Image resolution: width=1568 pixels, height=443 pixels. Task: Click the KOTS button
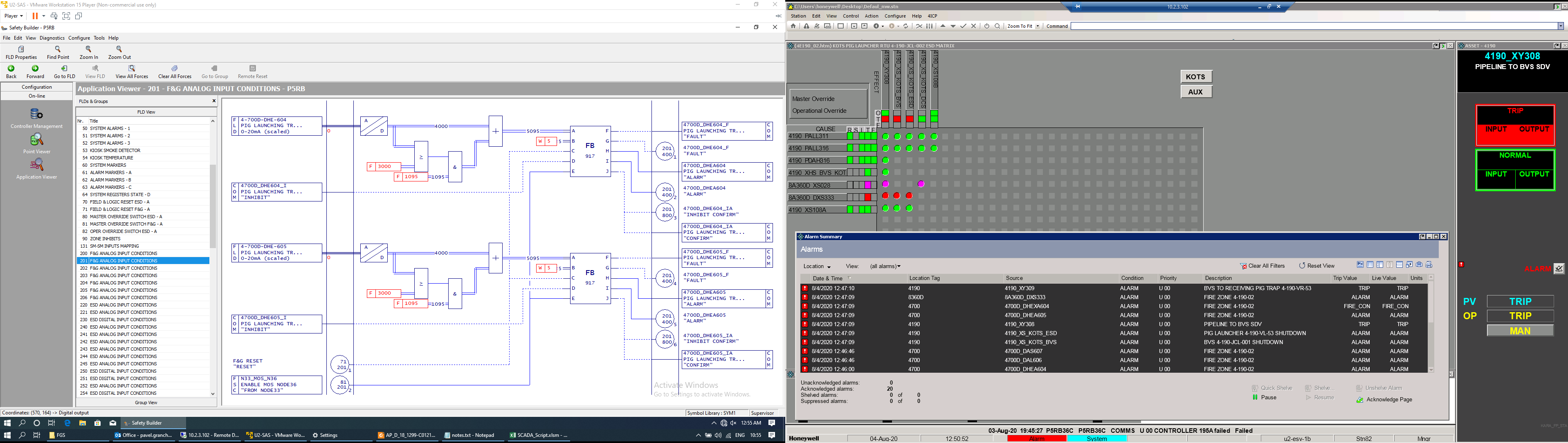[x=1195, y=77]
